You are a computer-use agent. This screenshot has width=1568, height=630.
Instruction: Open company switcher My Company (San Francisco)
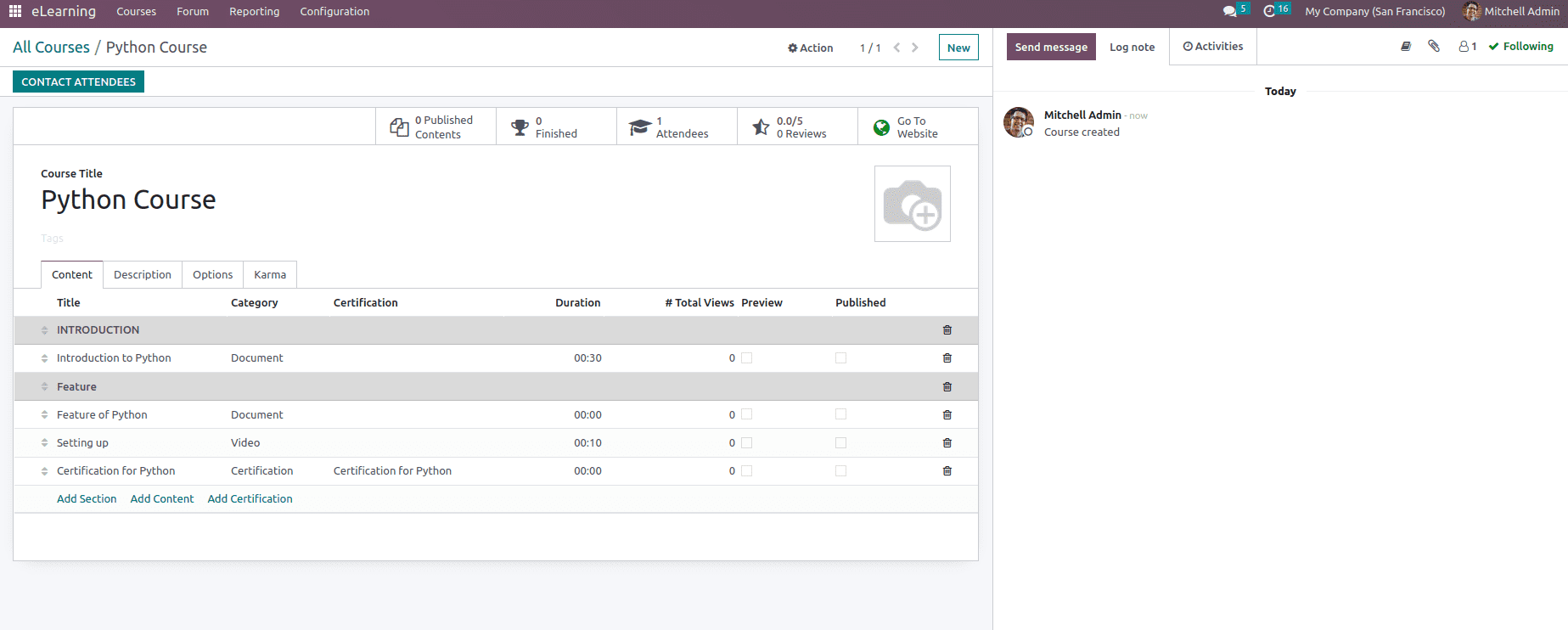[1375, 12]
